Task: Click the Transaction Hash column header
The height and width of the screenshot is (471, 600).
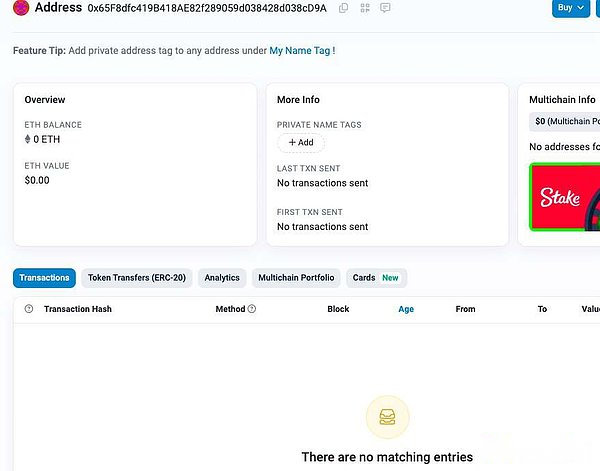Action: point(78,309)
